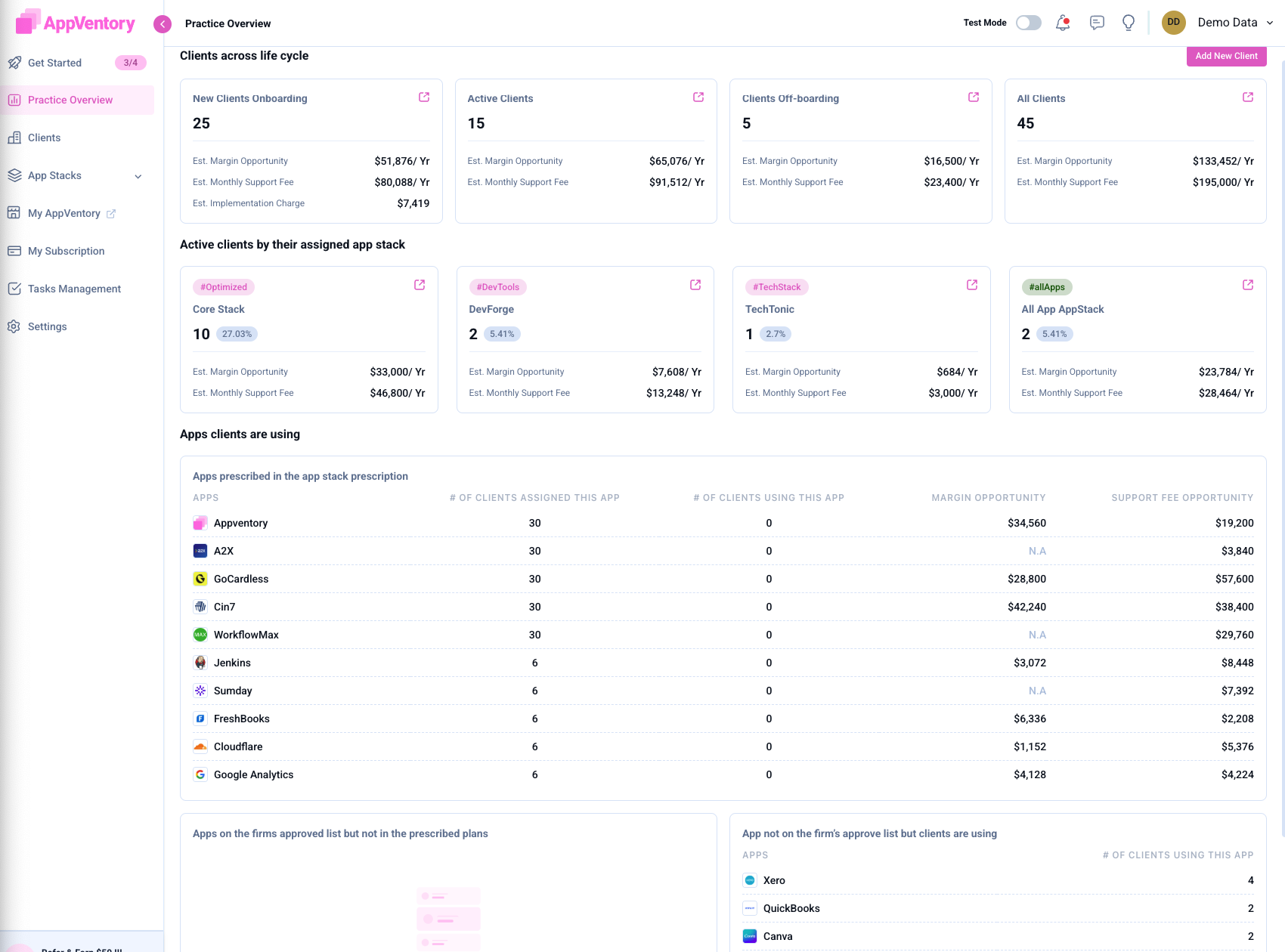Click the Cin7 app icon
Viewport: 1285px width, 952px height.
200,607
